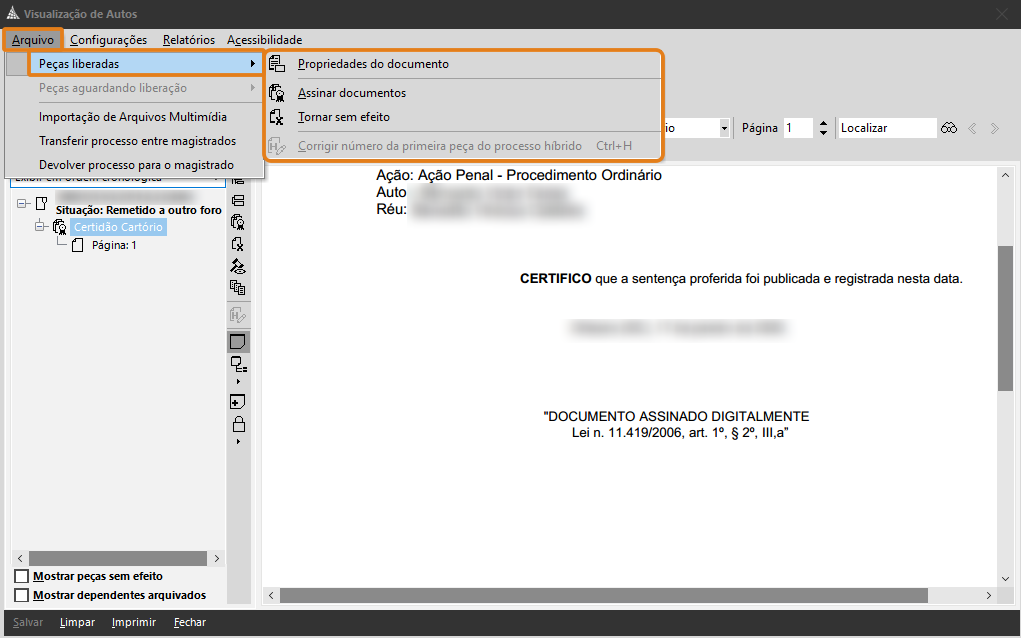Viewport: 1021px width, 638px height.
Task: Enable Mostrar dependentes arquivados checkbox
Action: (x=21, y=595)
